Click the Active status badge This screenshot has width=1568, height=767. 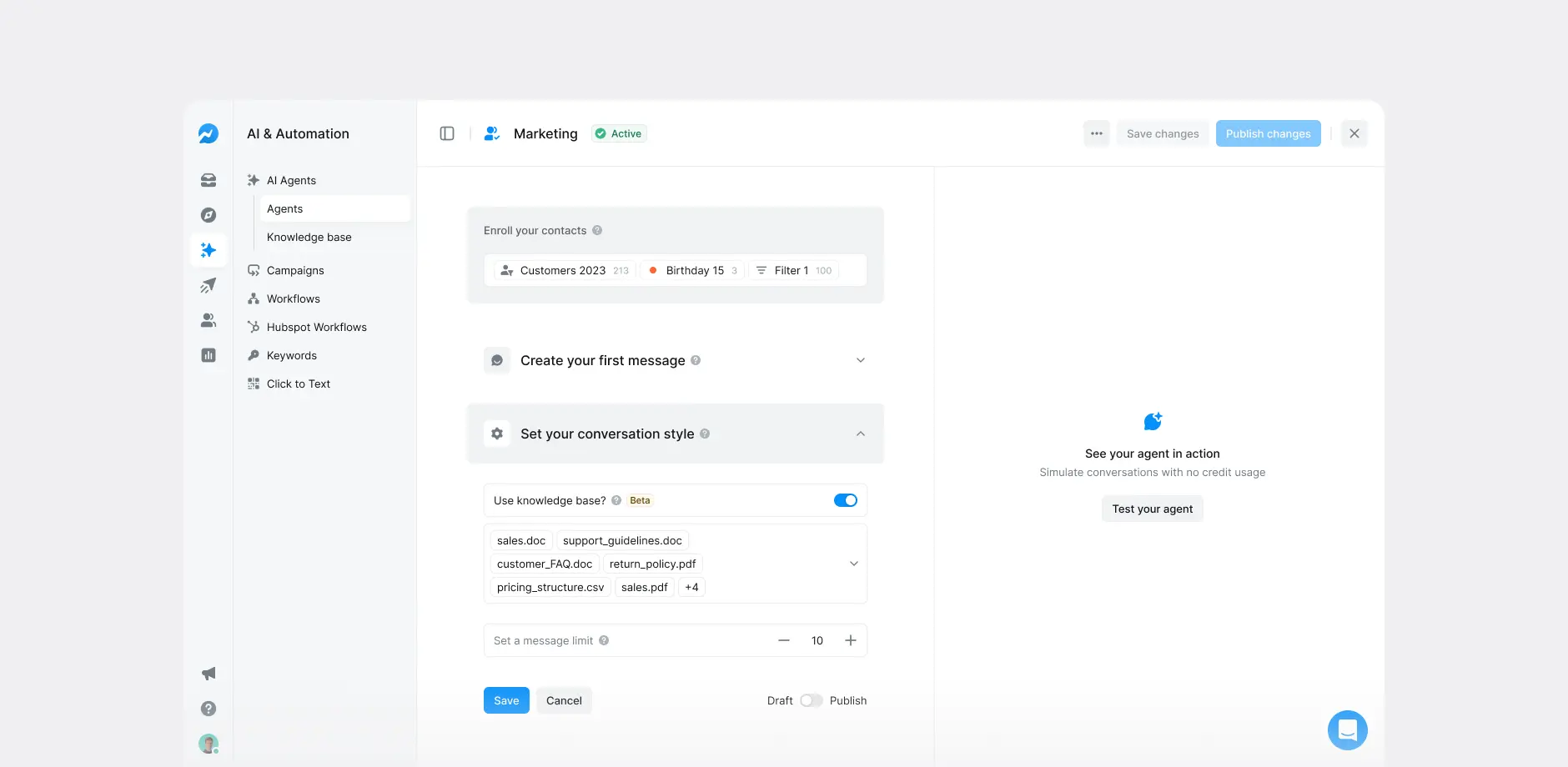[x=619, y=133]
